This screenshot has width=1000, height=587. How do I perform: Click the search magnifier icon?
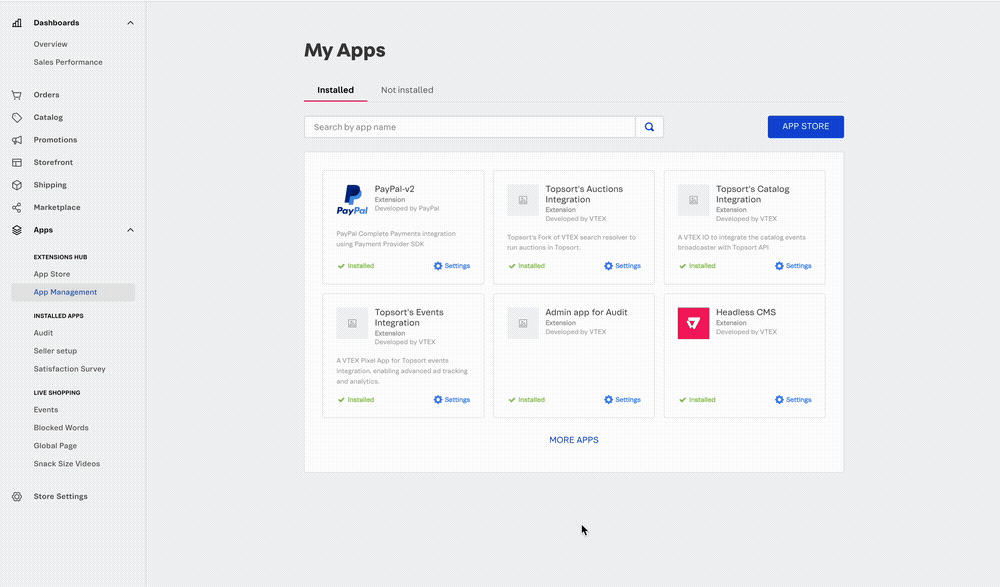[x=649, y=127]
